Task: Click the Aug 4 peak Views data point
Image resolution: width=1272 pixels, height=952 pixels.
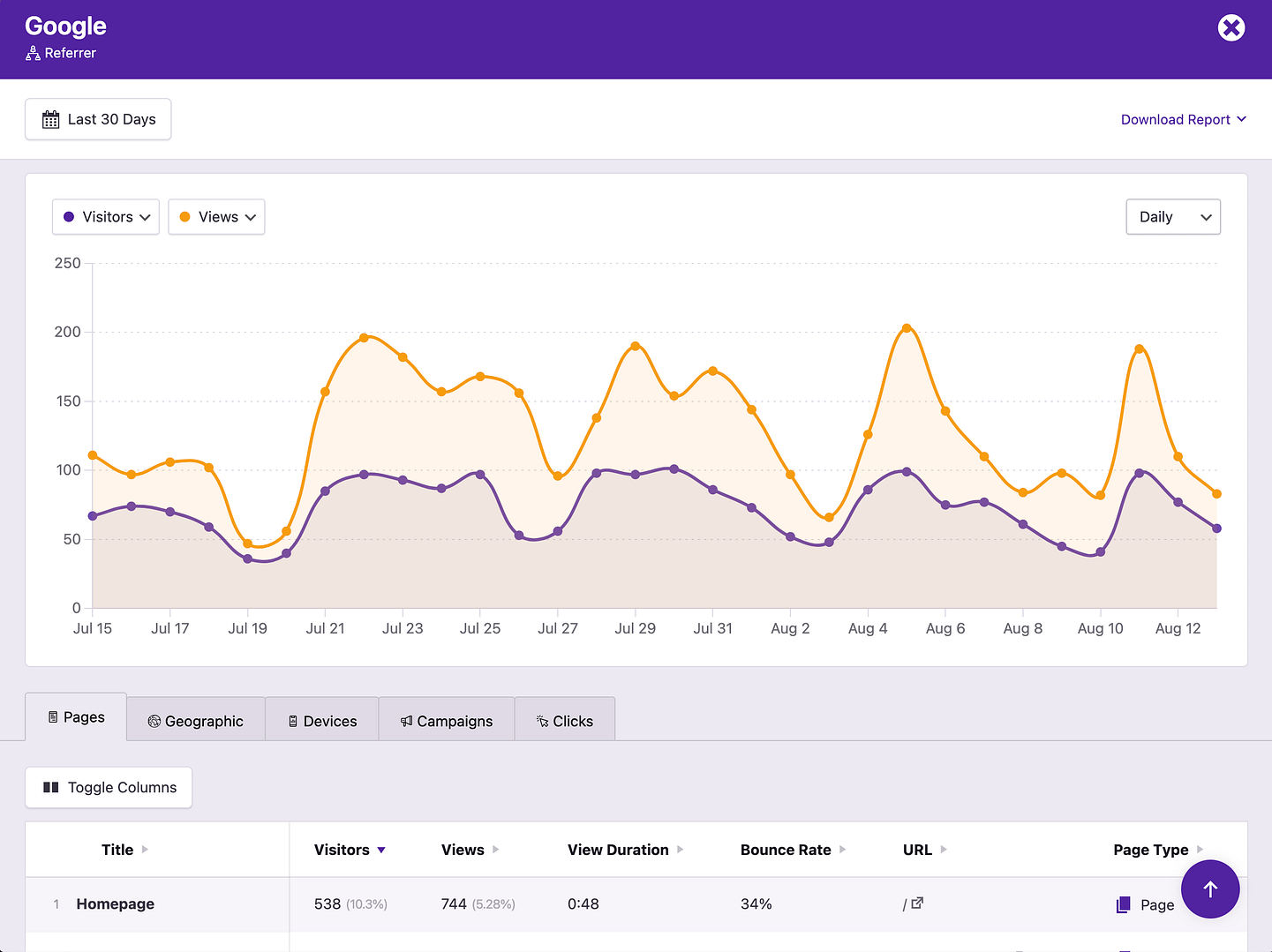Action: coord(907,327)
